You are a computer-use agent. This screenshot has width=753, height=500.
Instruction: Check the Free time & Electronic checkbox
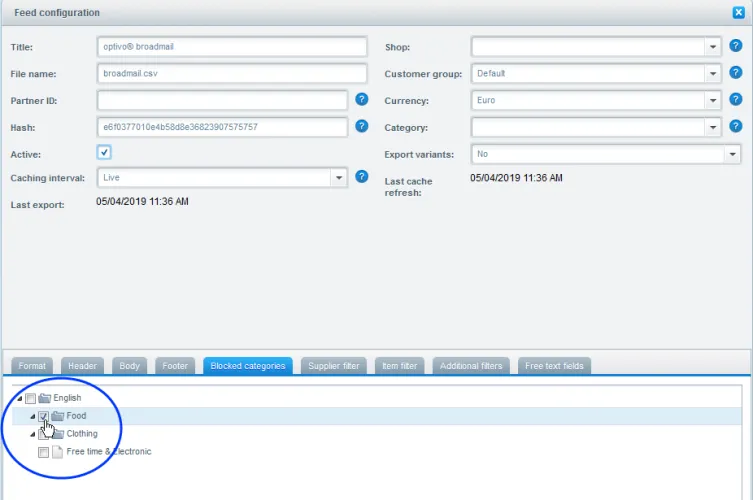tap(43, 452)
